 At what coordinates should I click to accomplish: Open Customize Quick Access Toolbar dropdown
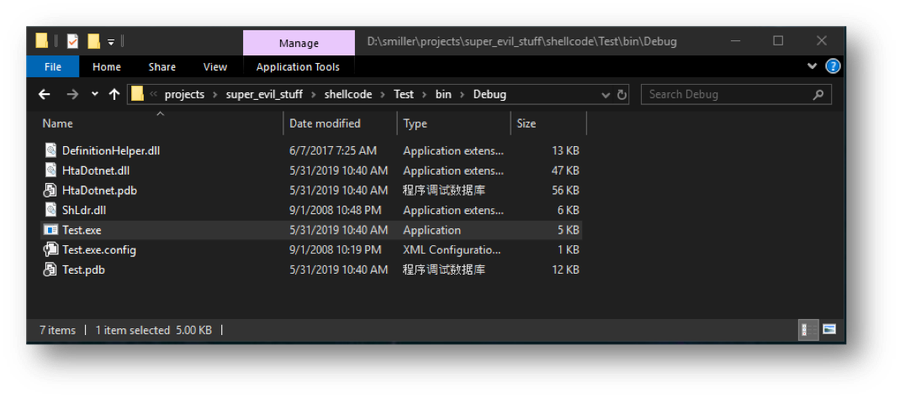[x=111, y=42]
